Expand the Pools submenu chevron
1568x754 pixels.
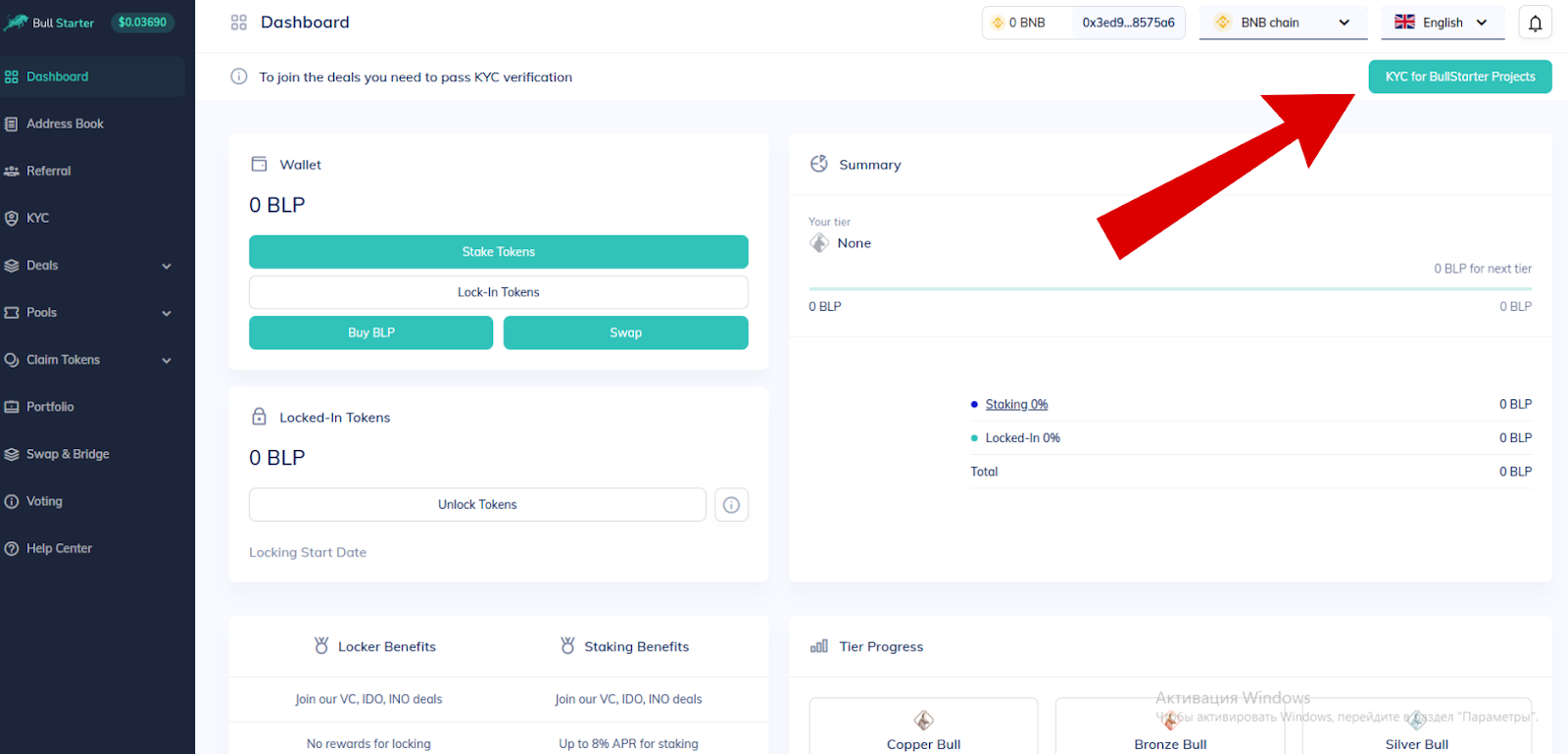point(167,314)
